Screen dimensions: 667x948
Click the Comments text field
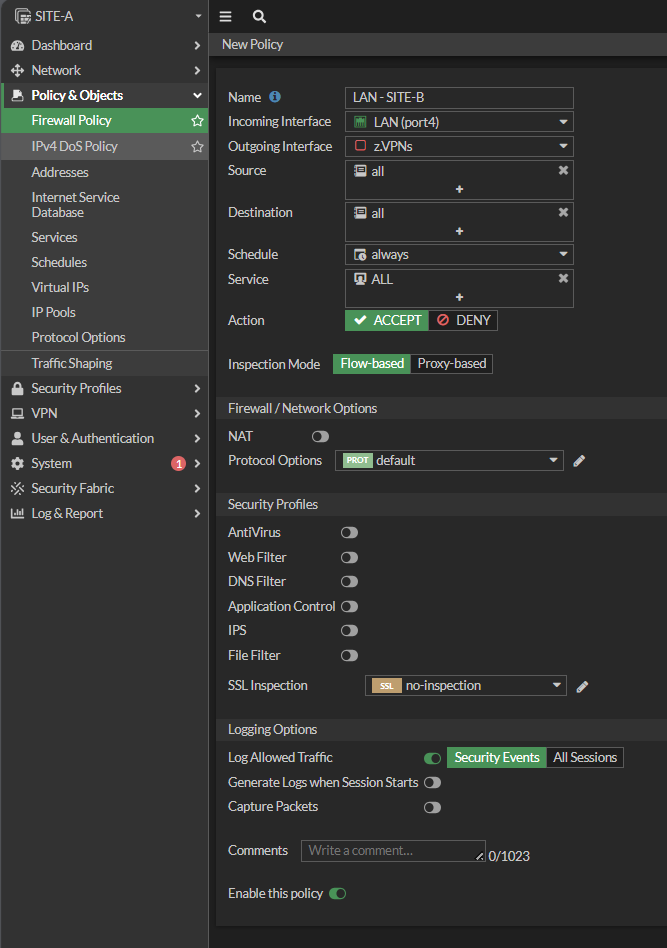[x=392, y=851]
